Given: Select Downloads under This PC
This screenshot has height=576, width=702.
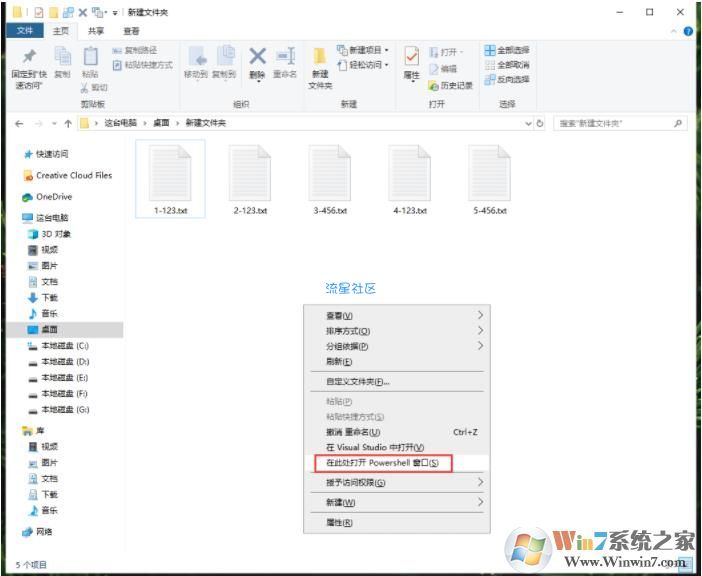Looking at the screenshot, I should click(44, 298).
